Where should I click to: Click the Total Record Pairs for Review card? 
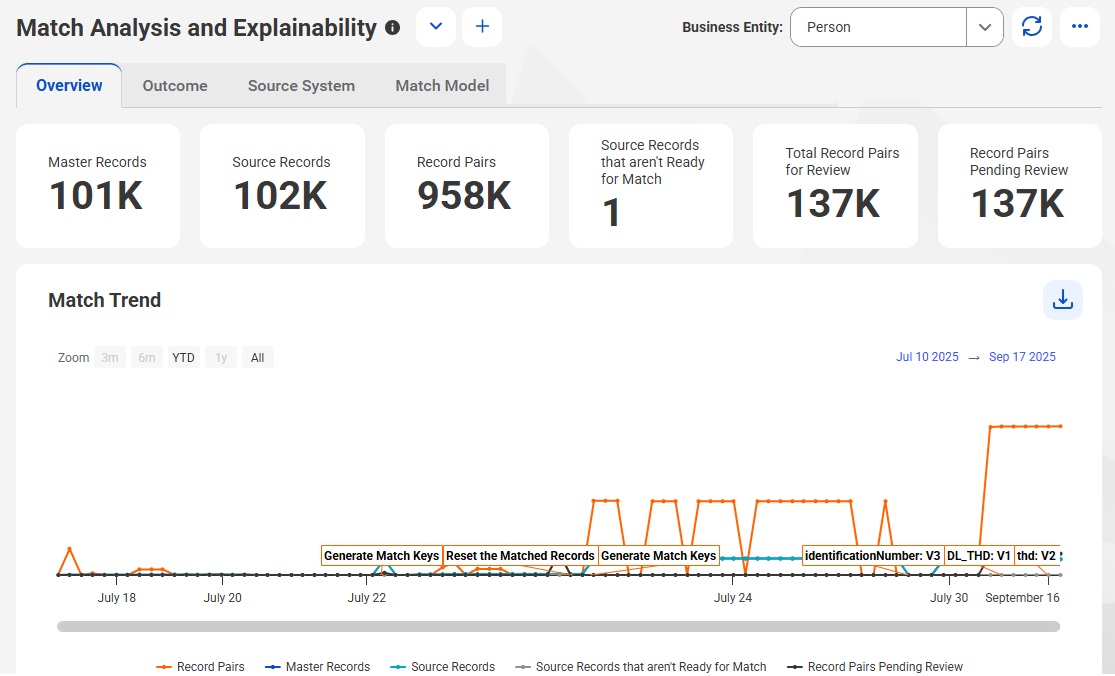[835, 186]
